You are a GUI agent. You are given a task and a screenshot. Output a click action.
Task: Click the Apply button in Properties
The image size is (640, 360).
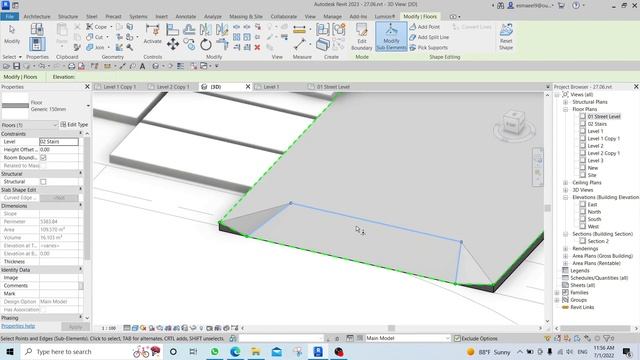coord(76,327)
